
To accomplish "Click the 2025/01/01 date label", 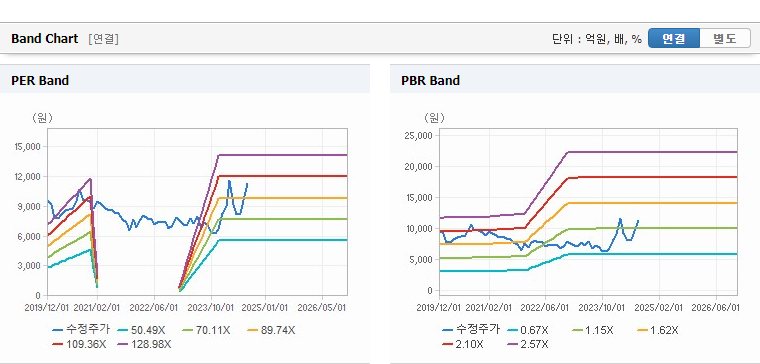I will coord(265,308).
